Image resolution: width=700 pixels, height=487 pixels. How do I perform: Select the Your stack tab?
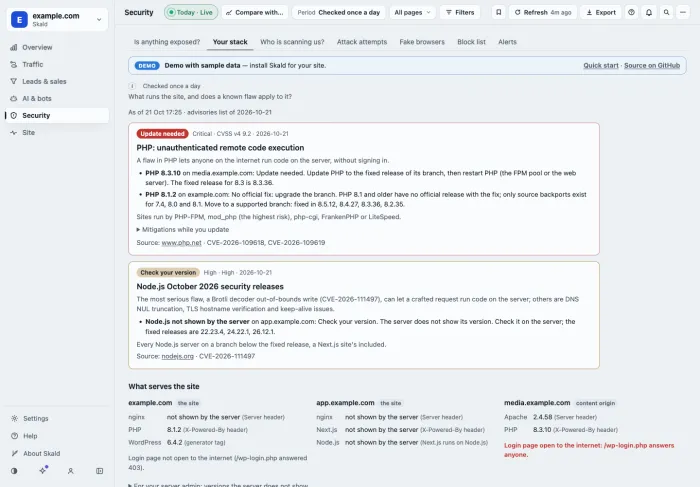(x=230, y=42)
